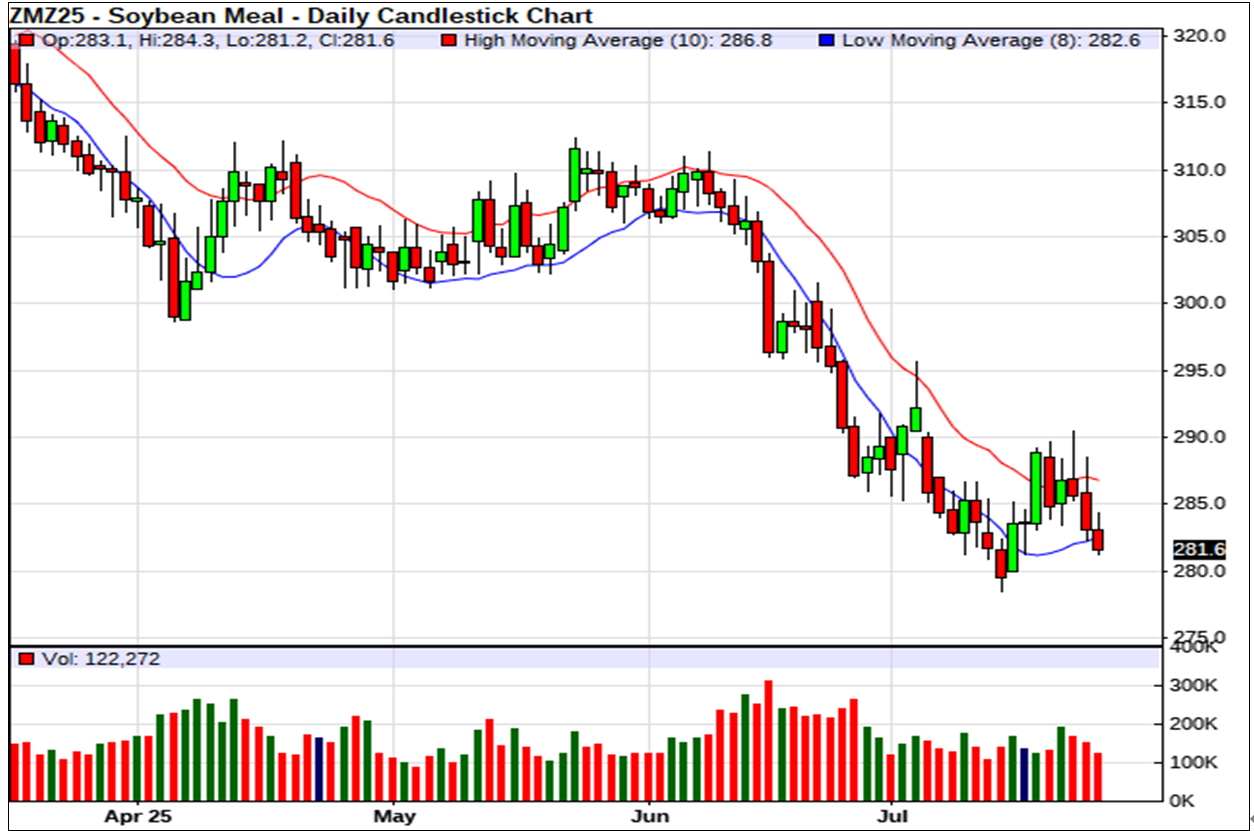Screen dimensions: 1254x831
Task: Click the last red candlestick on the chart
Action: [1098, 540]
